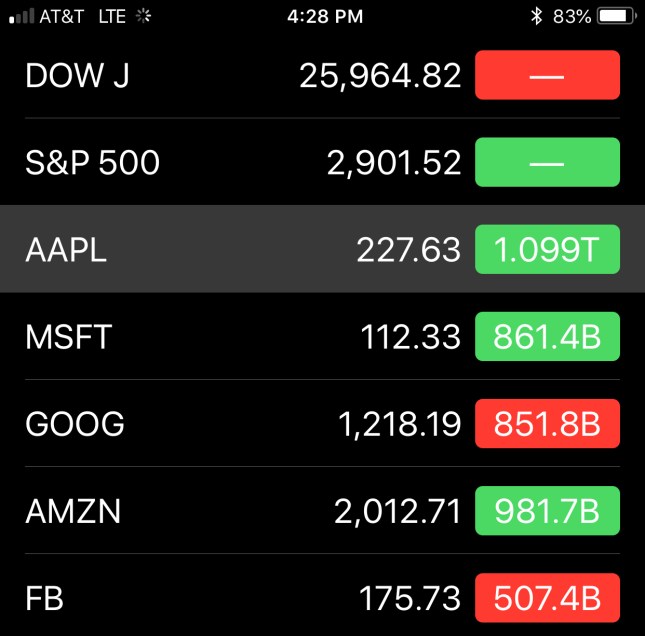Tap the network activity spinner
Screen dimensions: 645x636
click(143, 16)
